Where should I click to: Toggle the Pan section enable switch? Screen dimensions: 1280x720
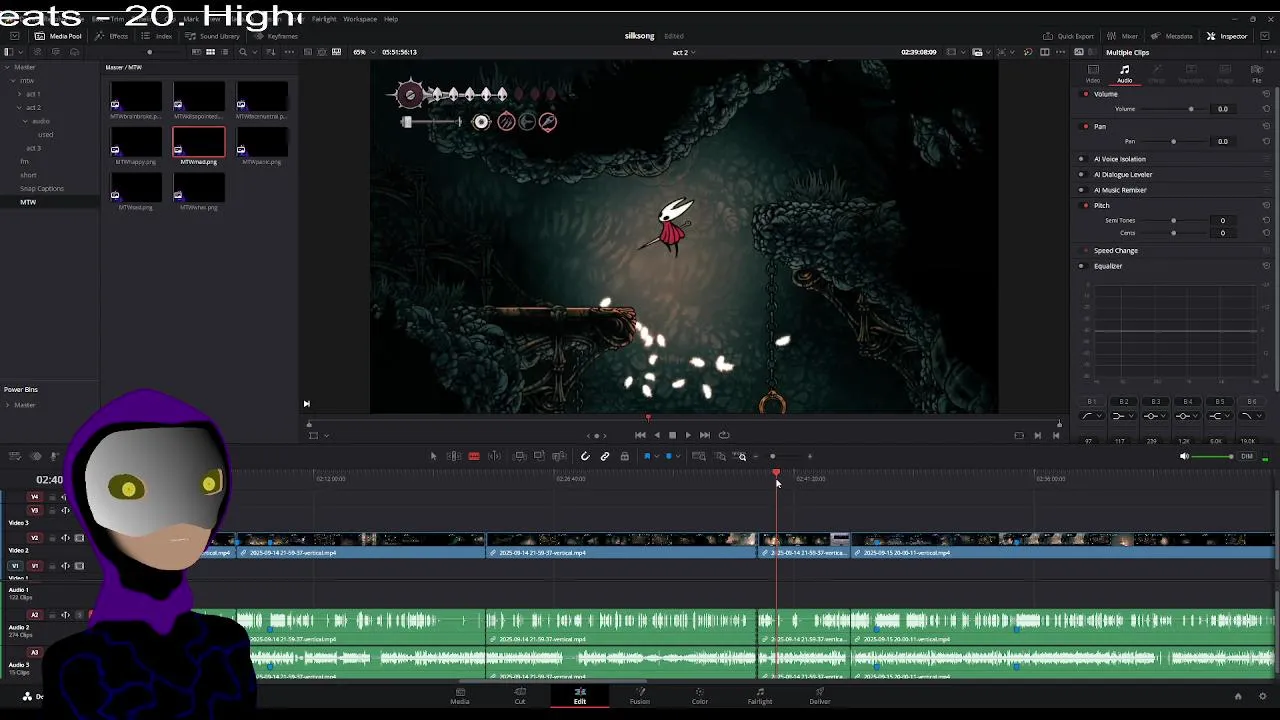point(1086,126)
